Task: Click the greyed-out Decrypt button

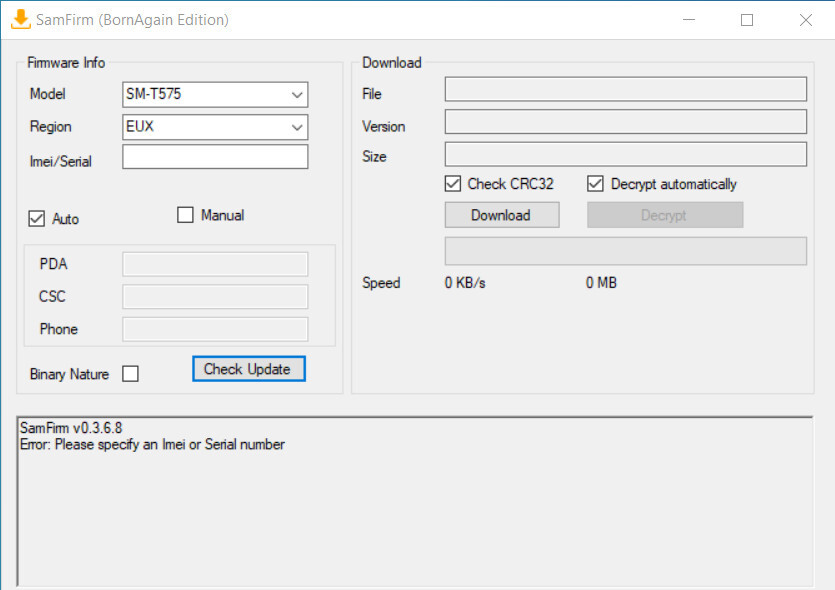Action: coord(665,215)
